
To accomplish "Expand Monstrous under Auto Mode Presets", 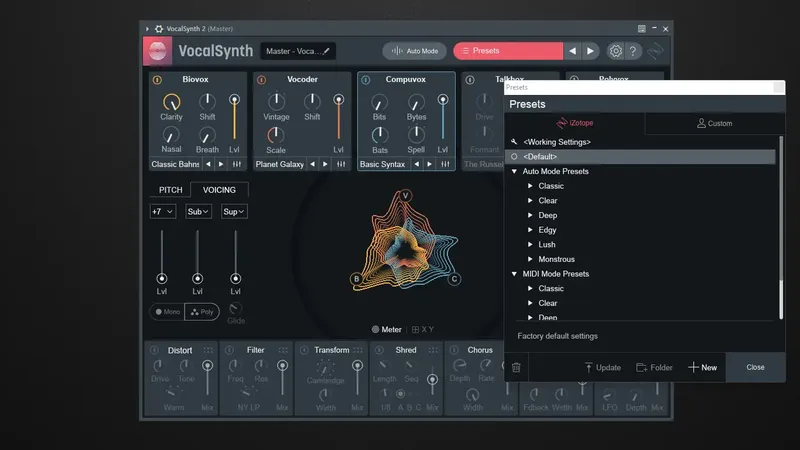I will point(530,259).
